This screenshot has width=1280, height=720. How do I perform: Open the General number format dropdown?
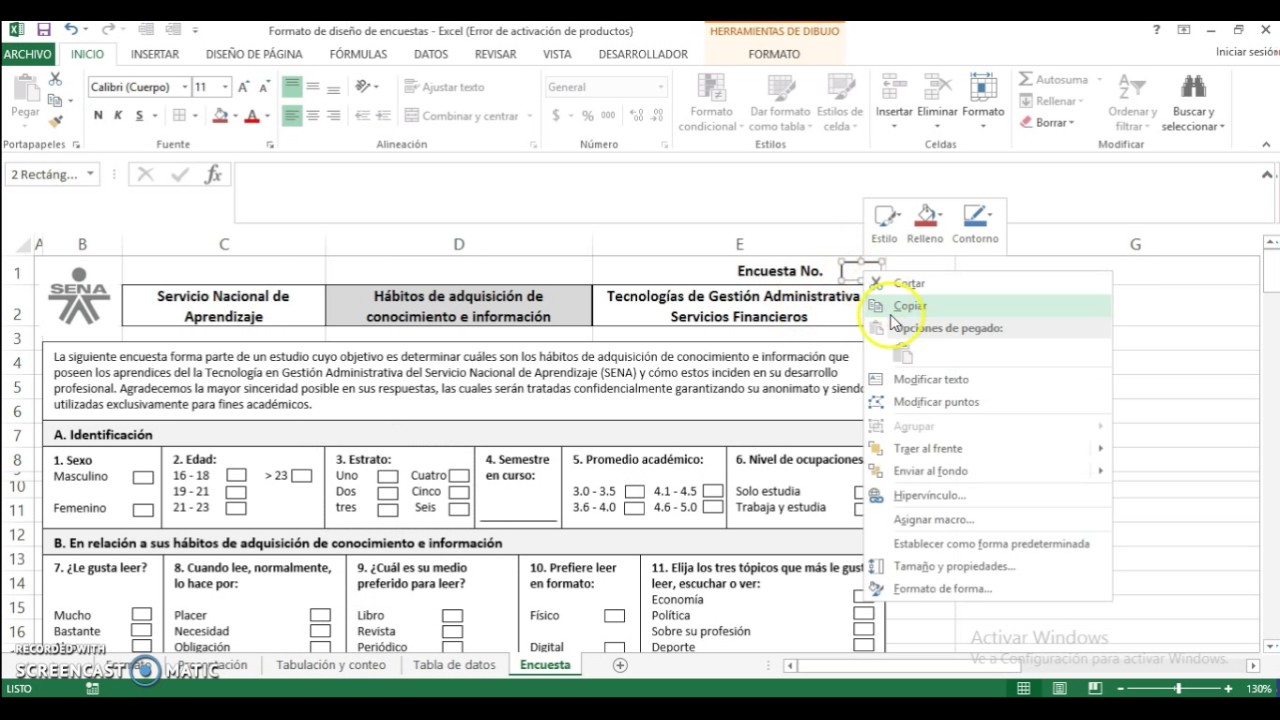pyautogui.click(x=660, y=87)
